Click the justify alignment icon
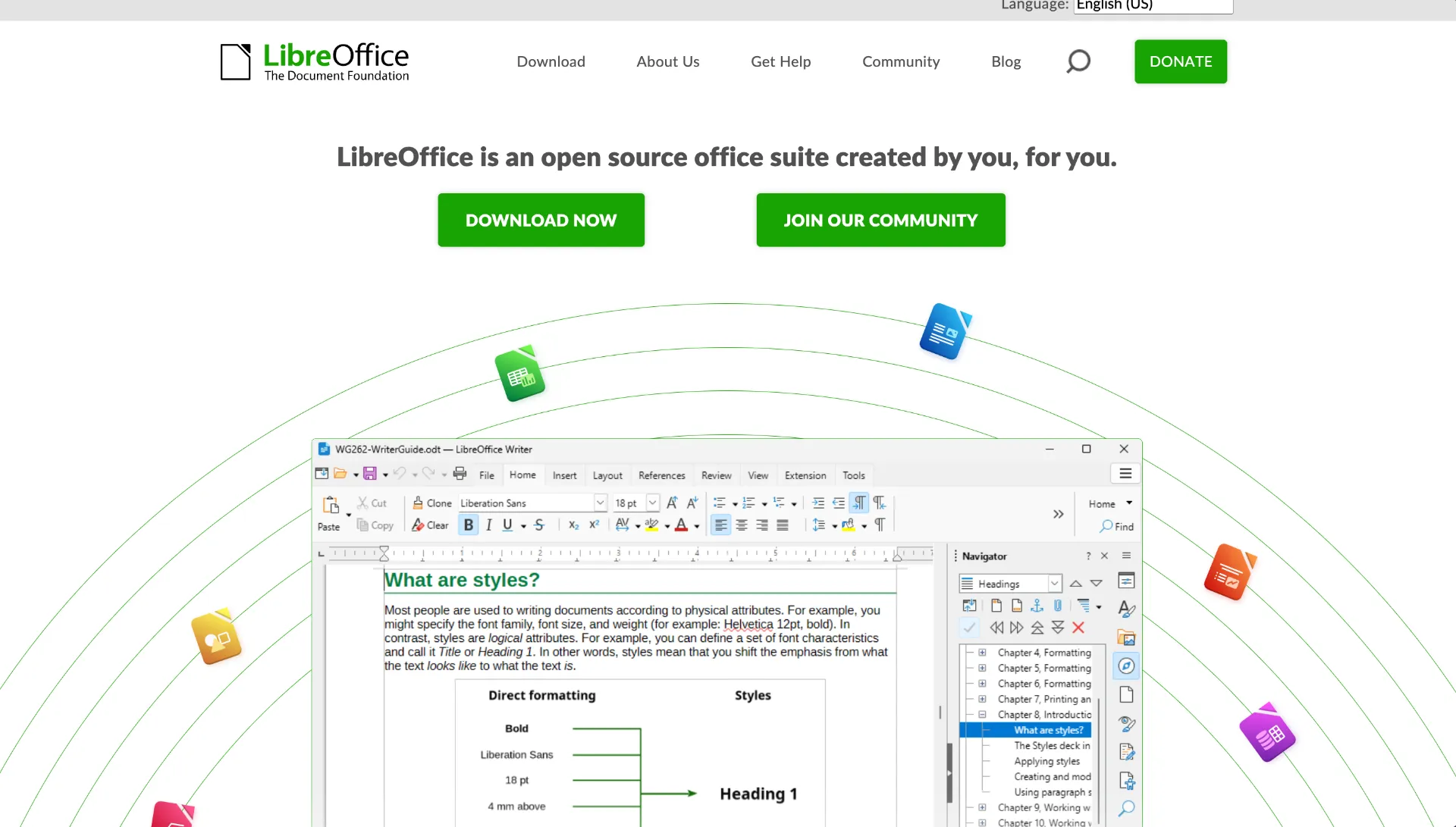The height and width of the screenshot is (827, 1456). pos(783,525)
